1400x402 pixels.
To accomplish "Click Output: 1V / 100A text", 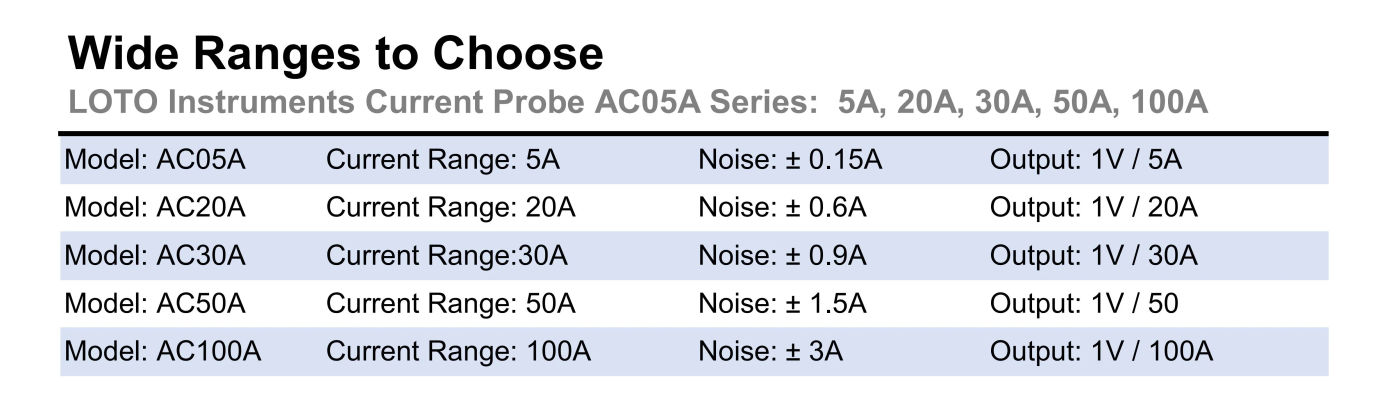I will click(1101, 352).
